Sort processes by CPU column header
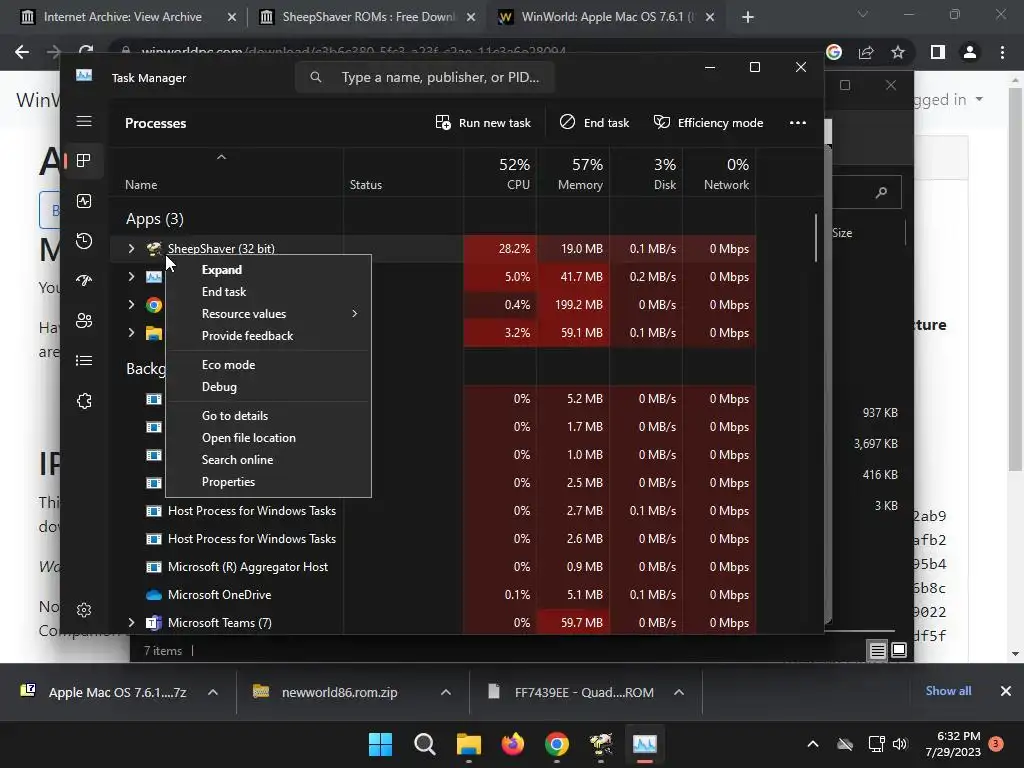The image size is (1024, 768). 500,173
